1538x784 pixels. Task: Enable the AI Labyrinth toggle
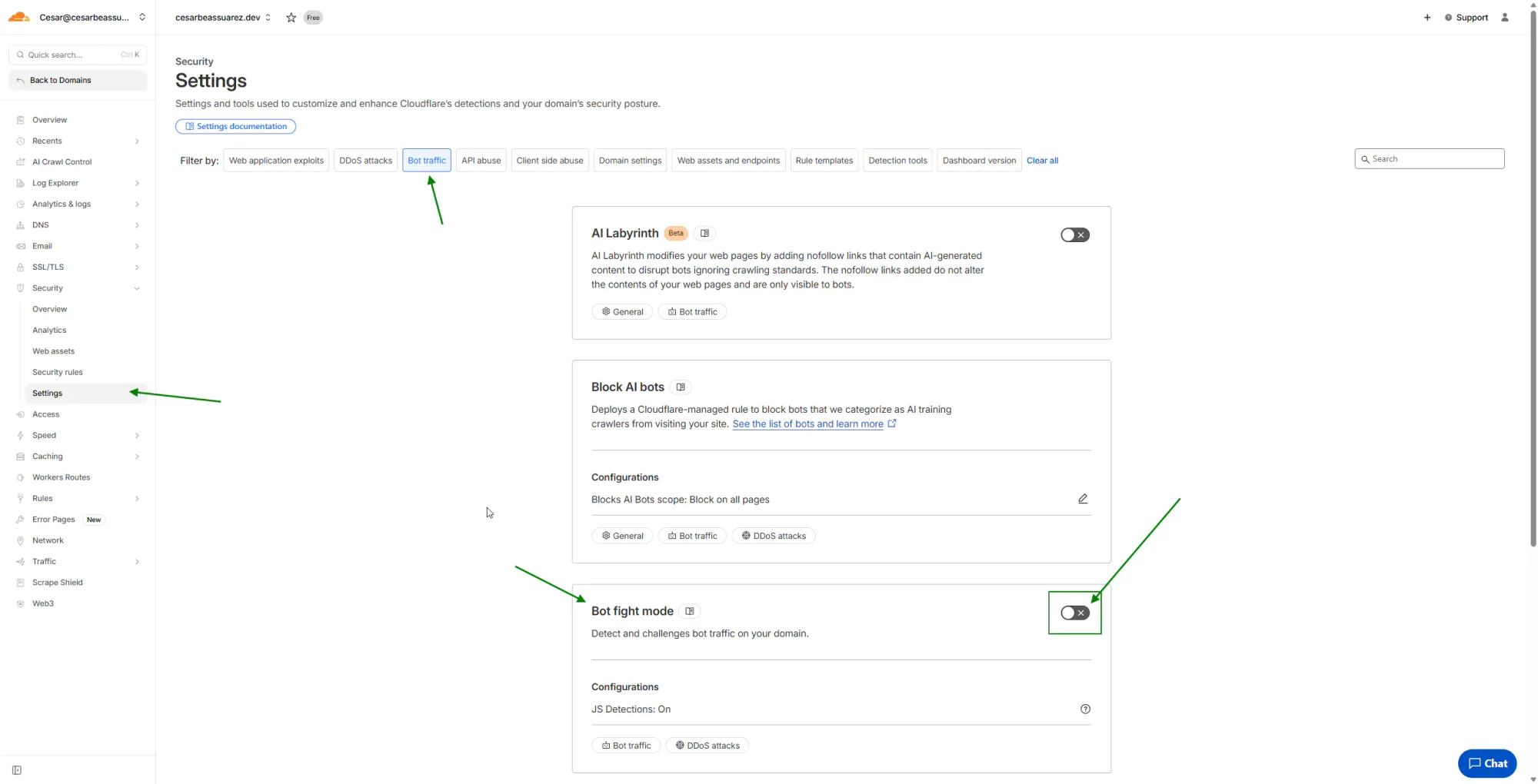(x=1074, y=234)
